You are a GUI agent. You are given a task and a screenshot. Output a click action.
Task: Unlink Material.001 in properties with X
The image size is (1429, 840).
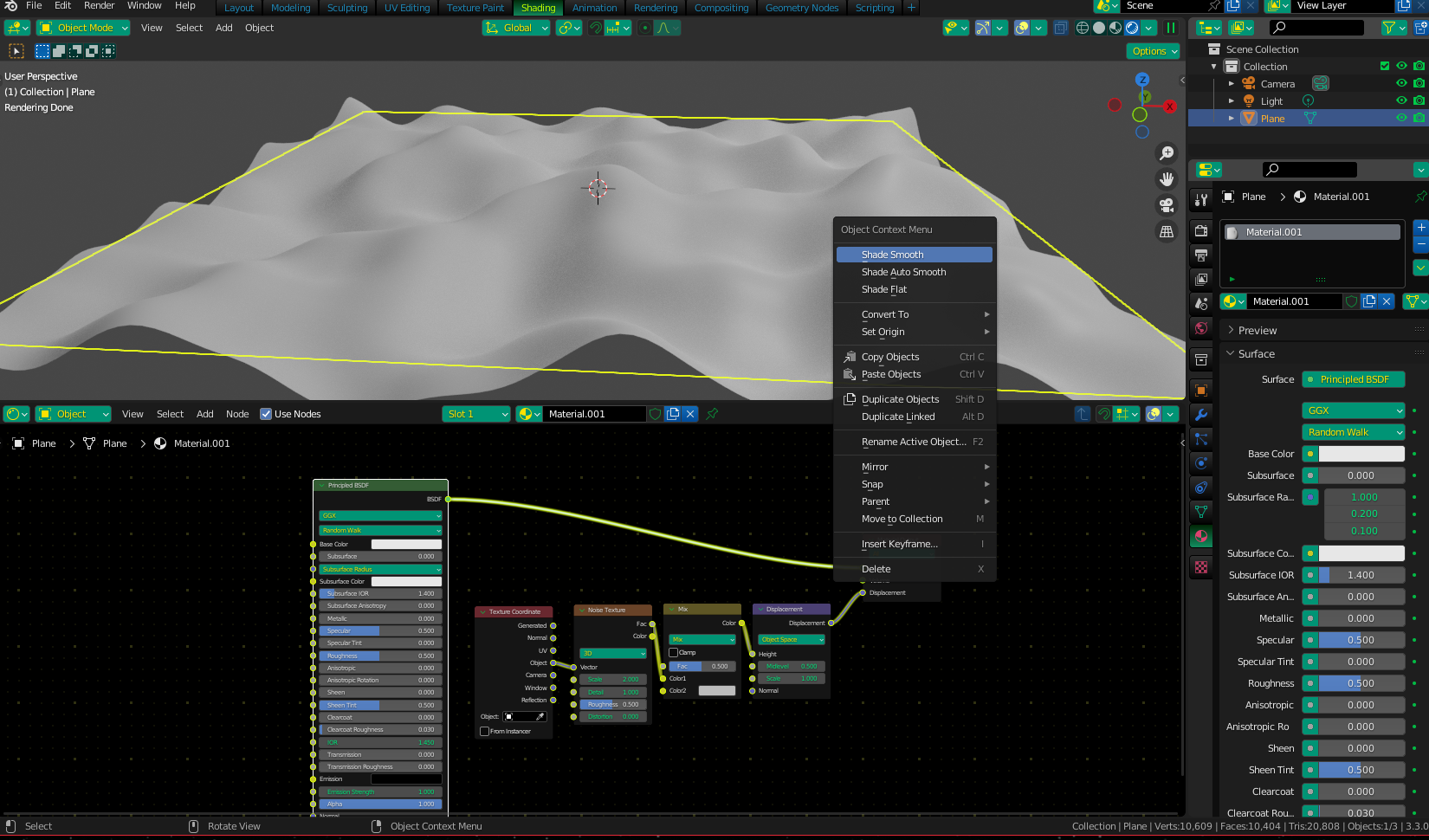(x=1387, y=301)
